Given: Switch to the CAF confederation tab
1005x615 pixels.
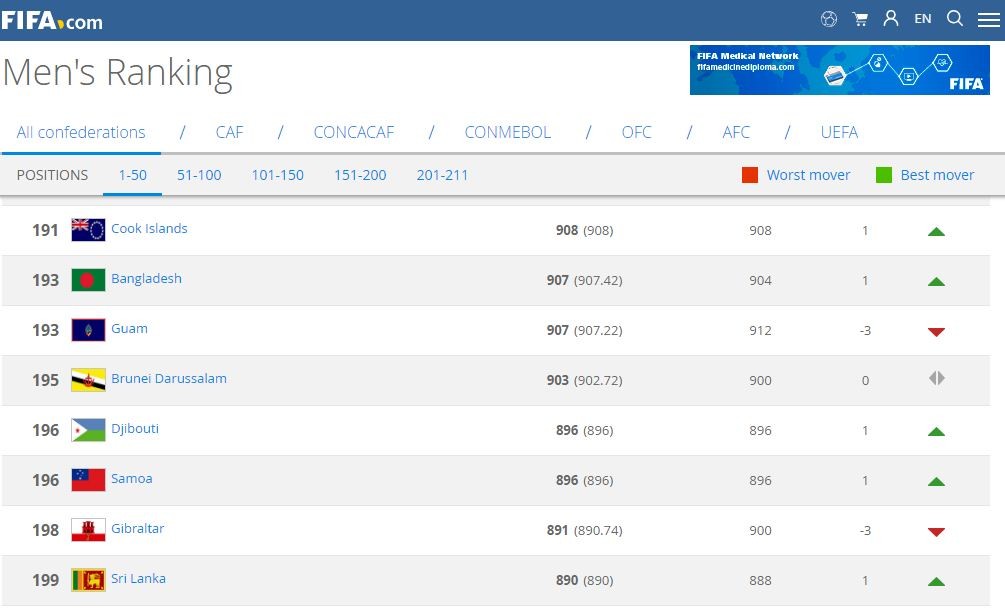Looking at the screenshot, I should click(229, 132).
